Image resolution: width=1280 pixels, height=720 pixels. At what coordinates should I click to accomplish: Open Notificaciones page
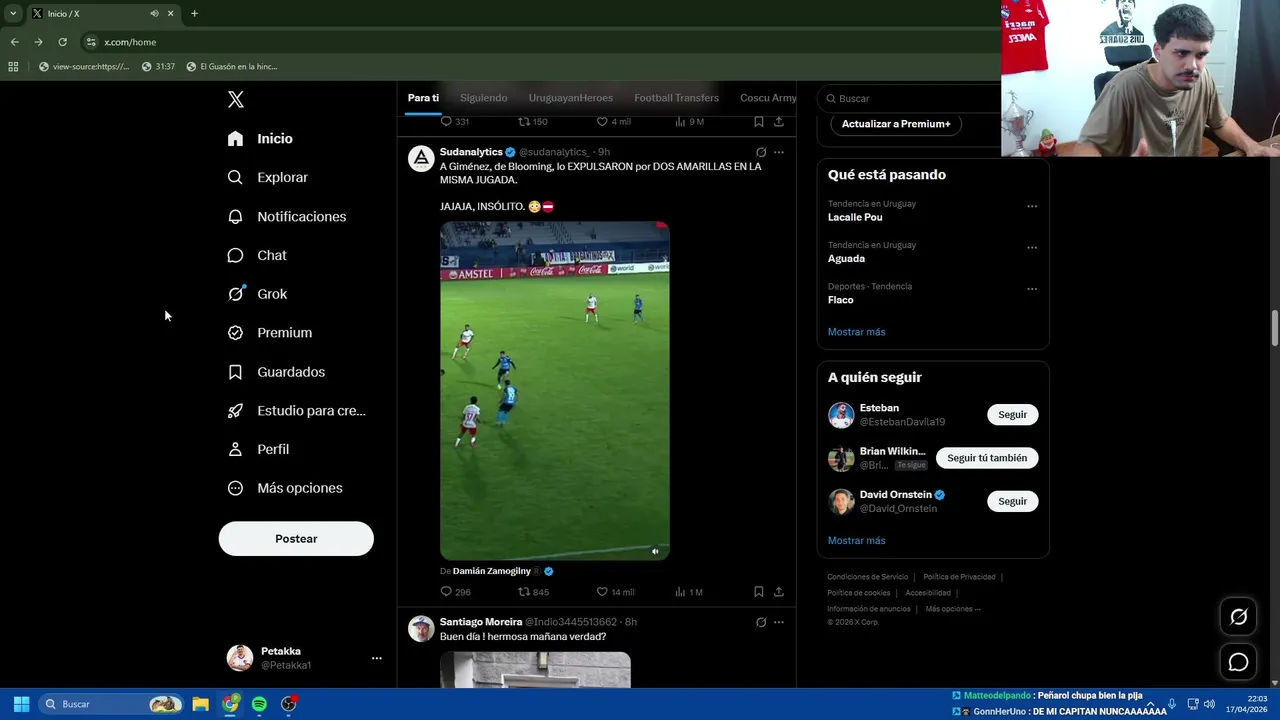pyautogui.click(x=286, y=216)
